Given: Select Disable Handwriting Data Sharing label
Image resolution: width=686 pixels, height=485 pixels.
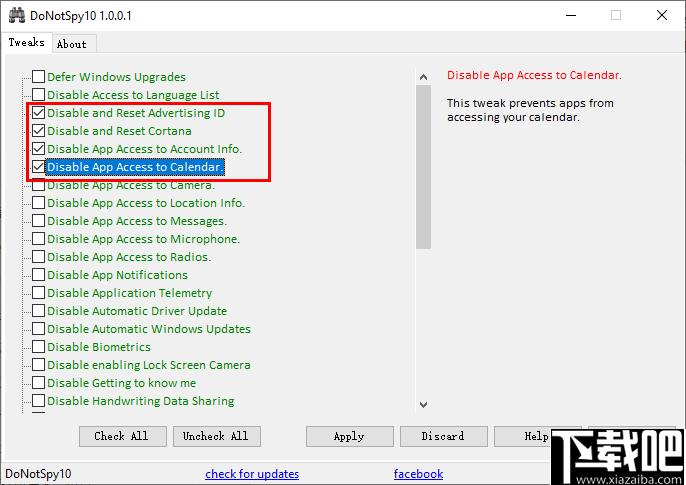Looking at the screenshot, I should [x=140, y=401].
